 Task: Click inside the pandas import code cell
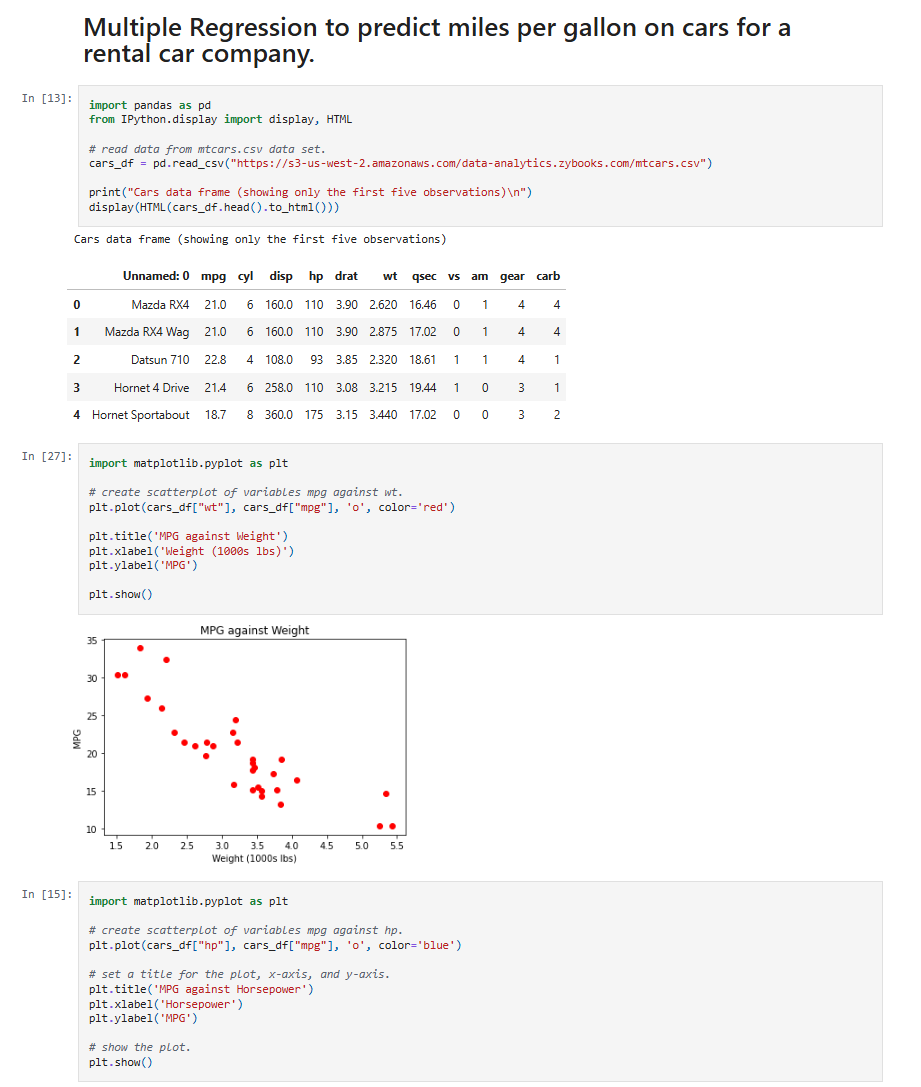click(x=480, y=156)
